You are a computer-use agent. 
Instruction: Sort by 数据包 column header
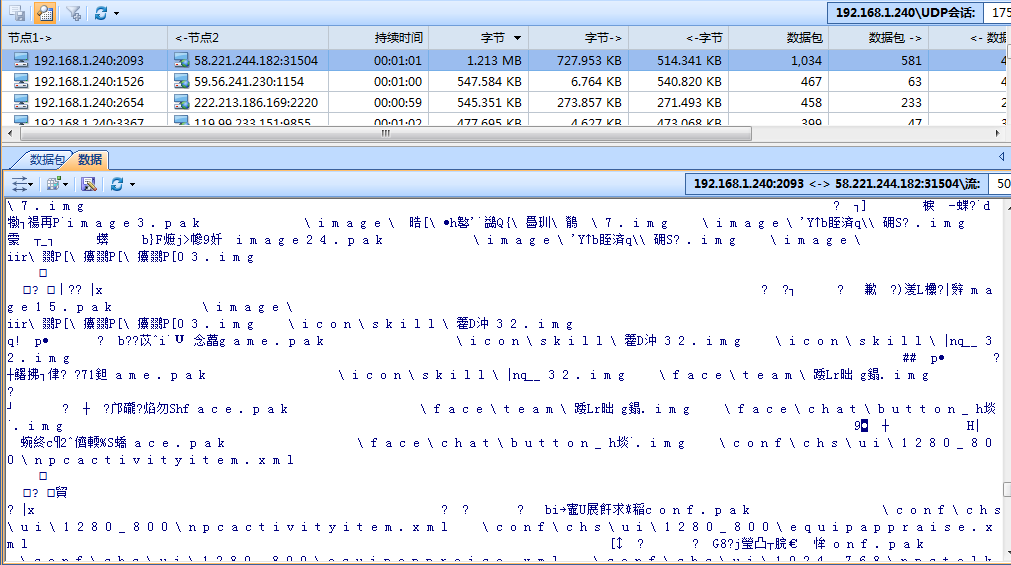(778, 38)
